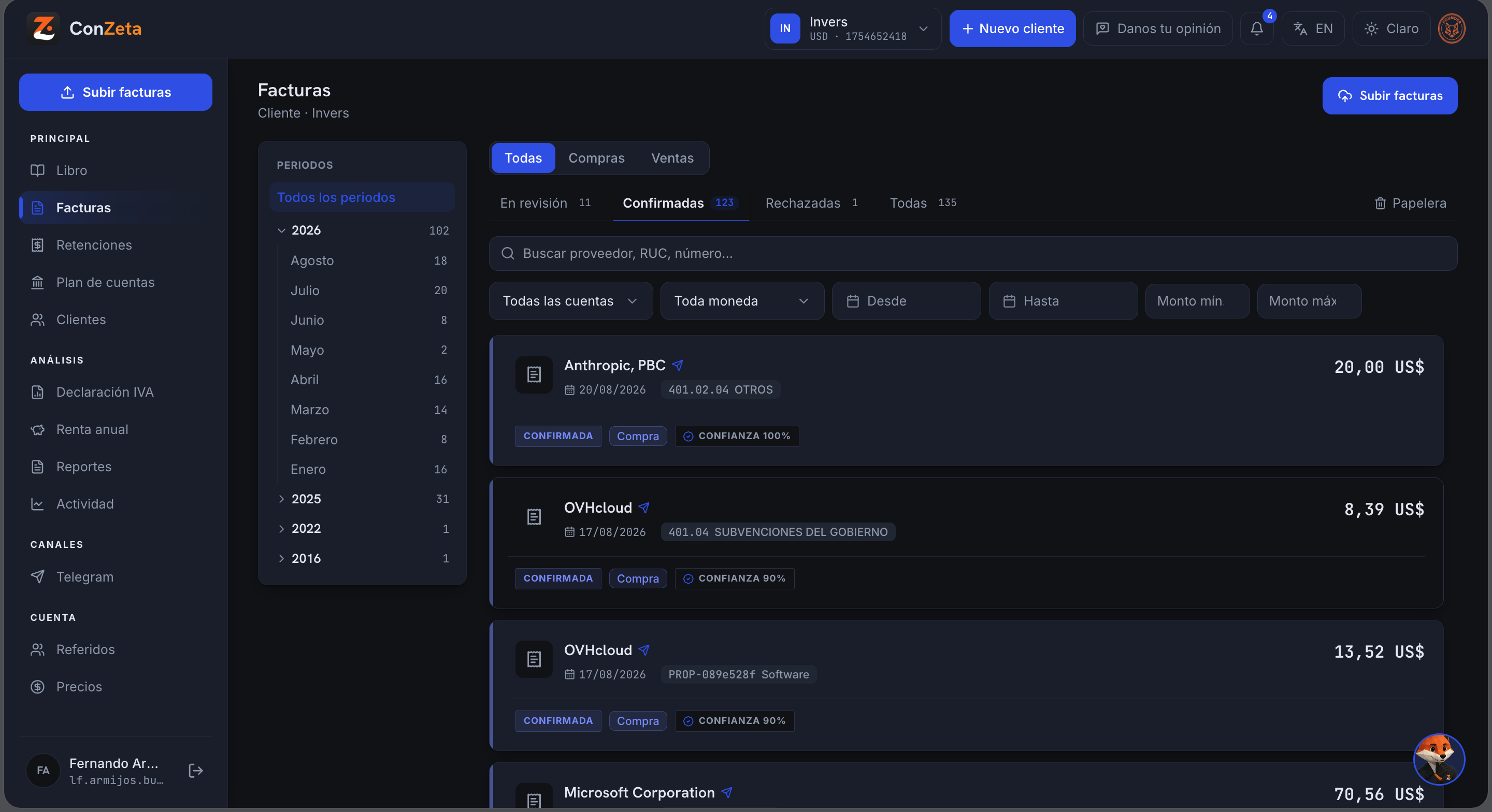Click the document icon on Anthropic invoice

[x=534, y=375]
